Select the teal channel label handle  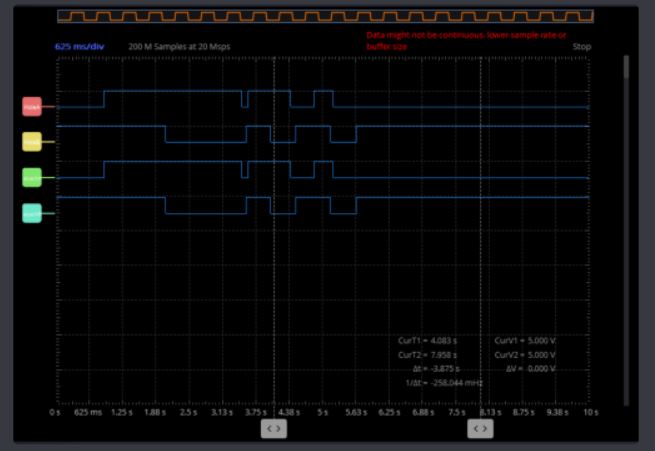click(32, 213)
